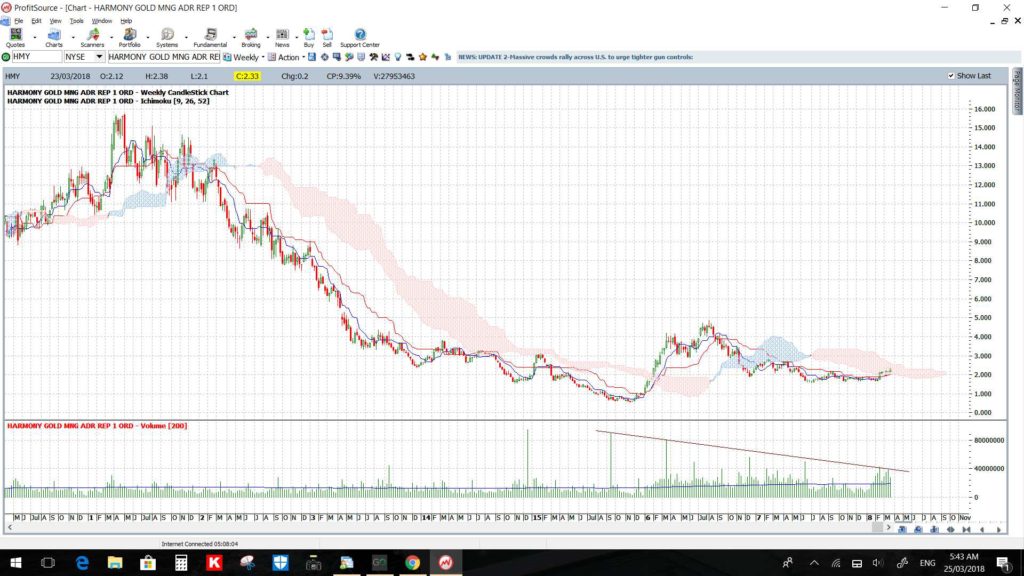Screen dimensions: 1024x576
Task: Click the Ichimoku [9, 26, 52] indicator label
Action: pyautogui.click(x=175, y=101)
